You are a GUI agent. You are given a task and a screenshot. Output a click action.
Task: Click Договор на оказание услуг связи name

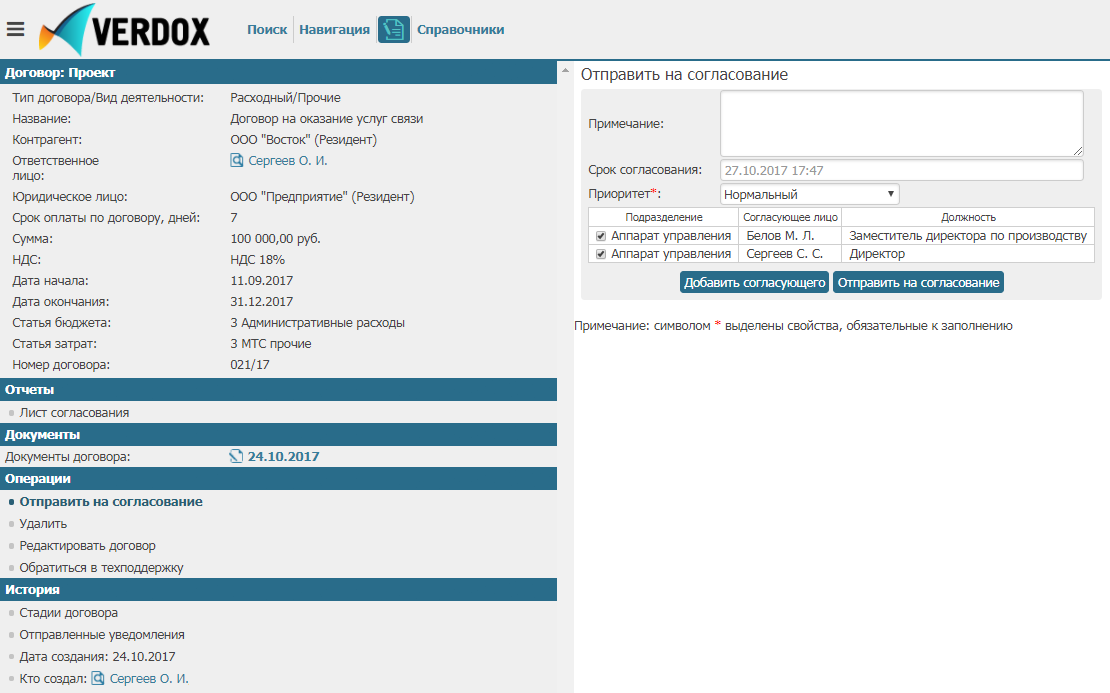(326, 119)
